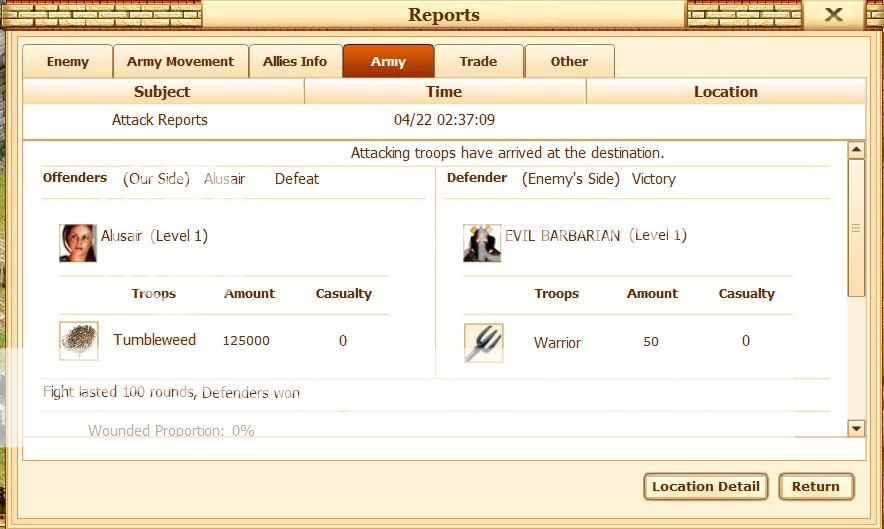Switch to the Trade tab
Image resolution: width=884 pixels, height=529 pixels.
pos(478,62)
